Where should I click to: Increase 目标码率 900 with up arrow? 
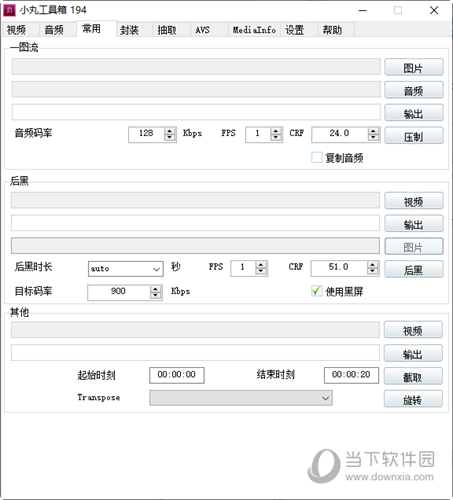pos(155,289)
